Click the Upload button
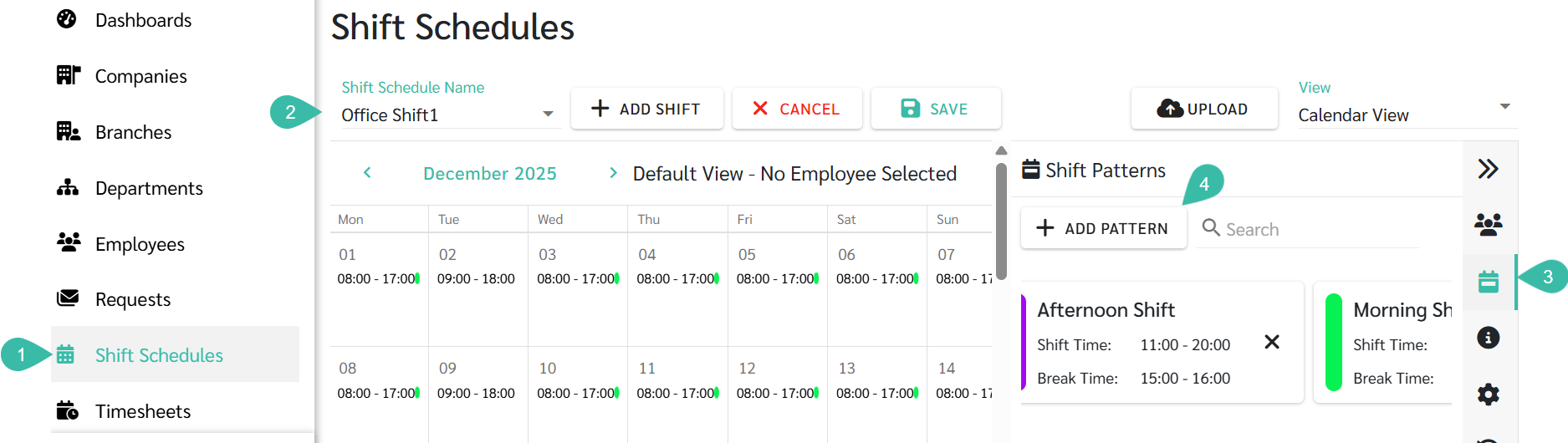The width and height of the screenshot is (1568, 443). [x=1203, y=109]
